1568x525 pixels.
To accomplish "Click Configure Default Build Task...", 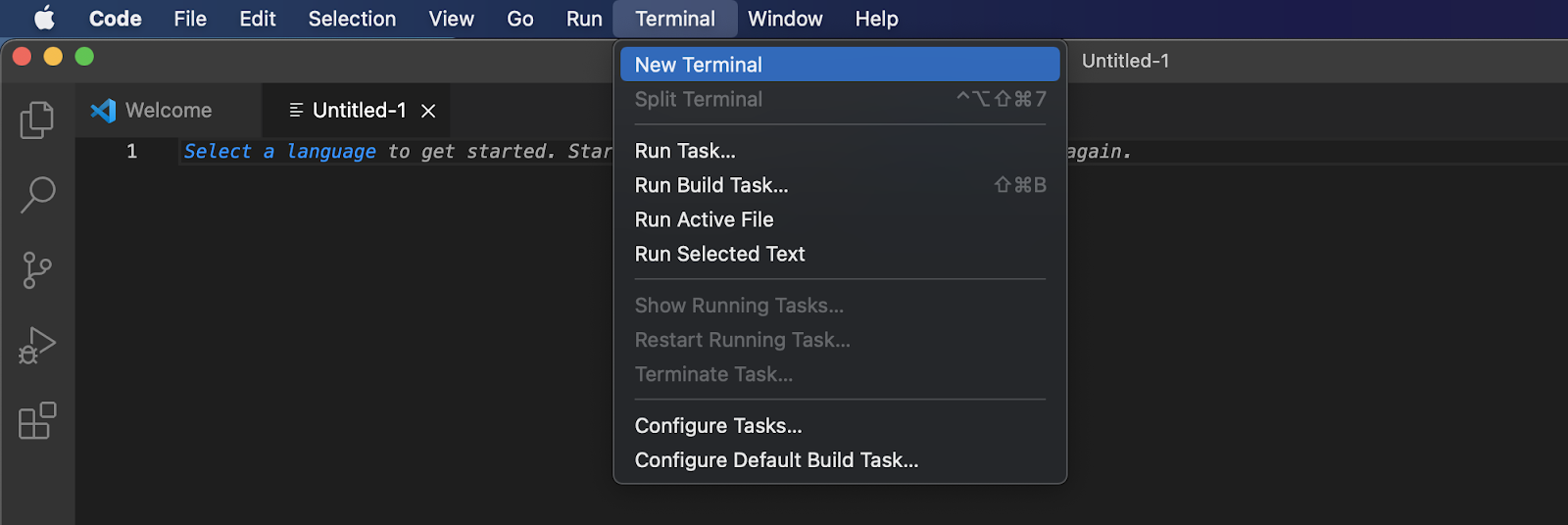I will [776, 460].
